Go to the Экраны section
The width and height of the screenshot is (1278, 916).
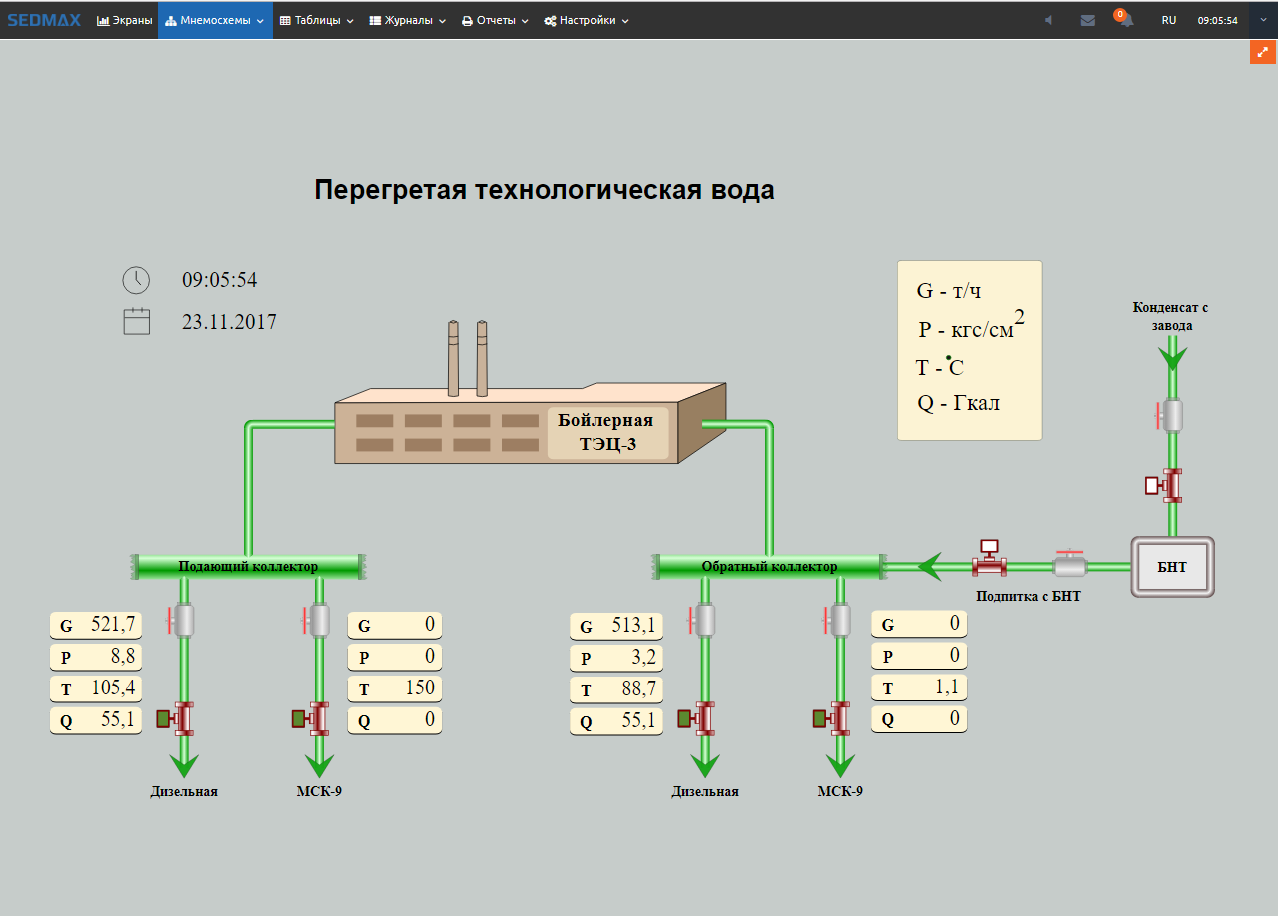(x=125, y=20)
